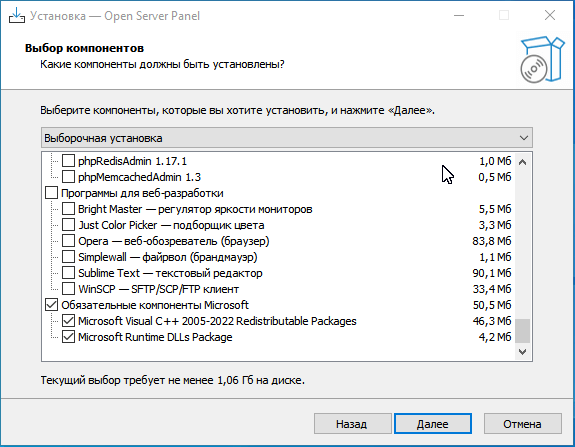Go to next step with Далее

click(x=433, y=424)
